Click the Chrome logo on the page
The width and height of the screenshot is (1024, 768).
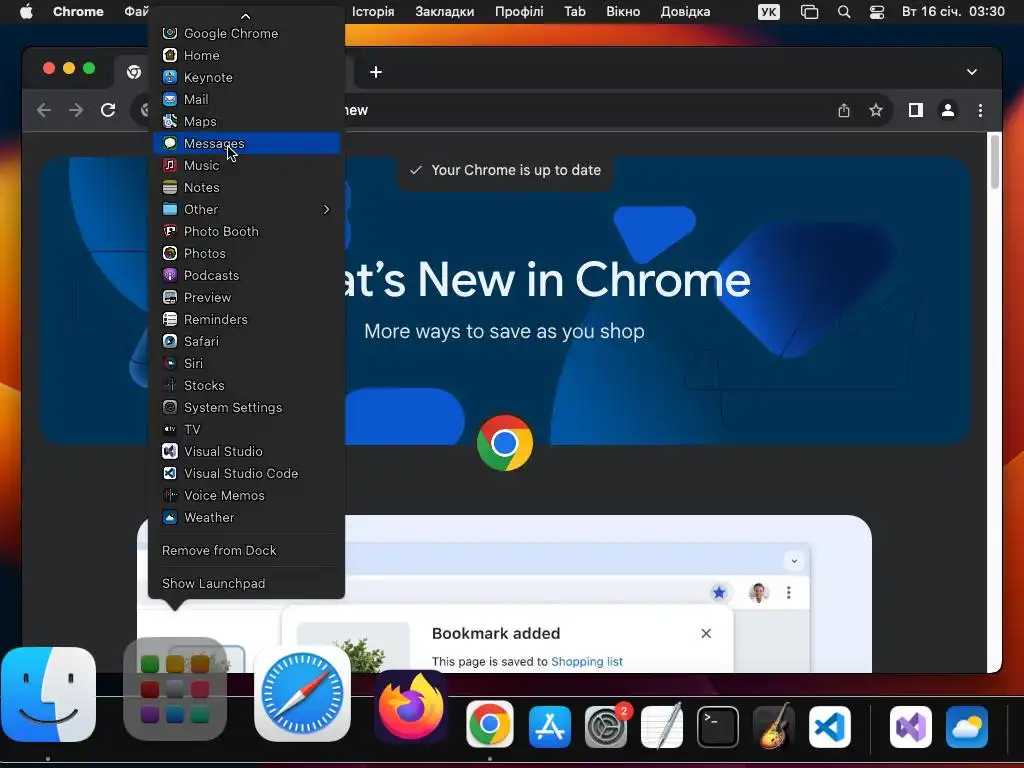505,443
